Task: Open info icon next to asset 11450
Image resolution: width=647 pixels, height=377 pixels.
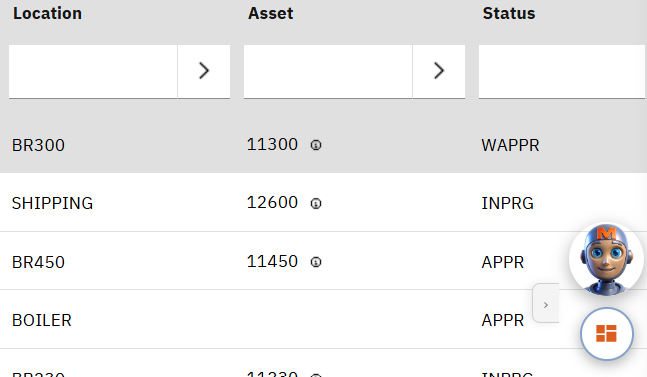Action: (316, 262)
